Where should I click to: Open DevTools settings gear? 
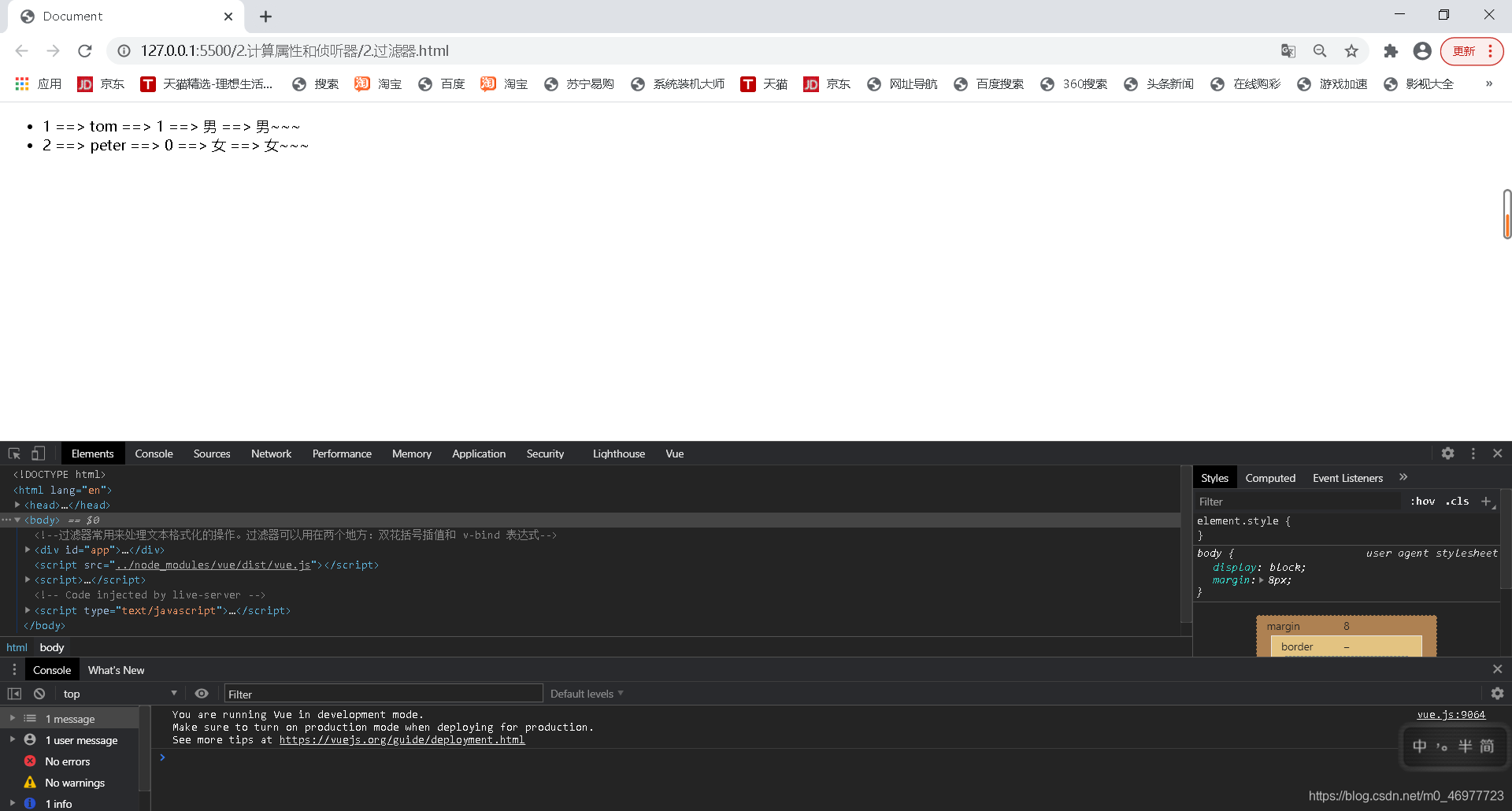pyautogui.click(x=1447, y=454)
